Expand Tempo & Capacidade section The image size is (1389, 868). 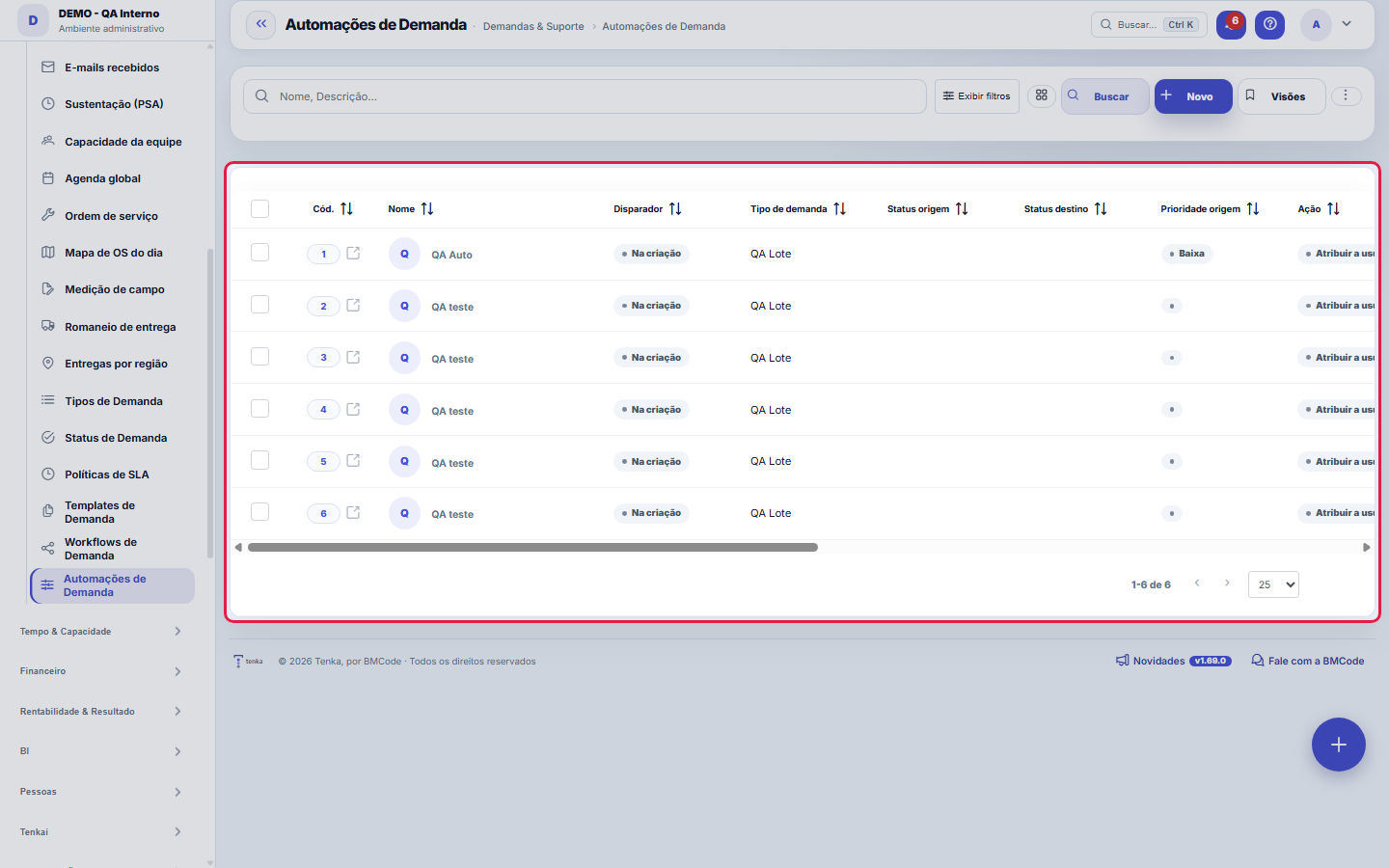(101, 632)
